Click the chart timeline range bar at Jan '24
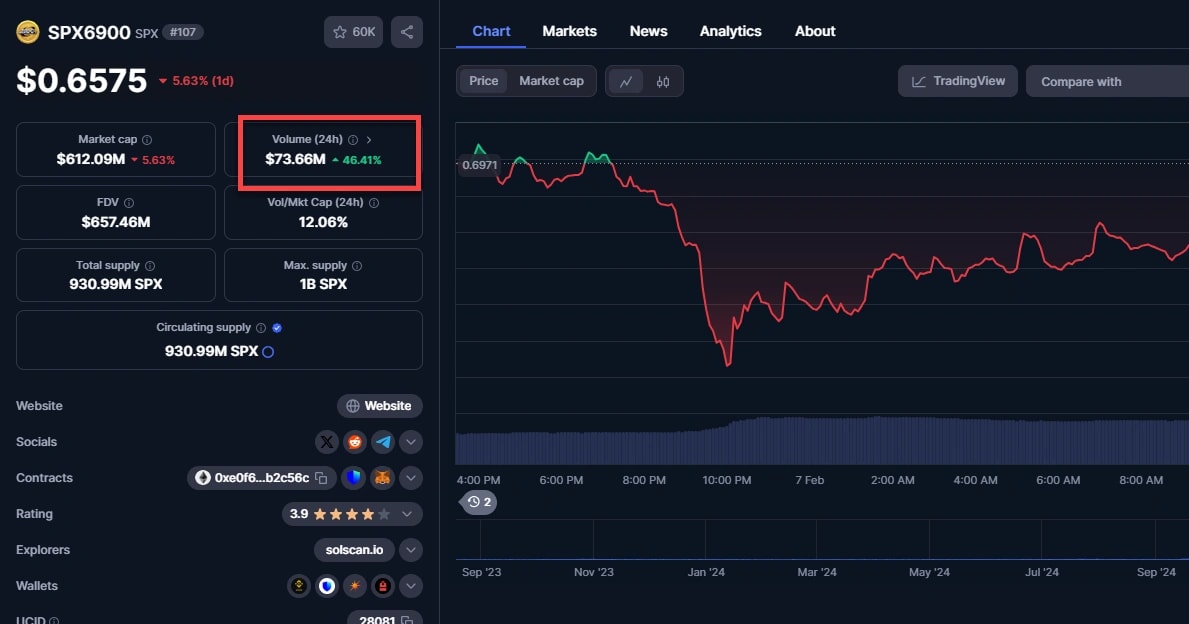This screenshot has height=624, width=1189. point(706,550)
